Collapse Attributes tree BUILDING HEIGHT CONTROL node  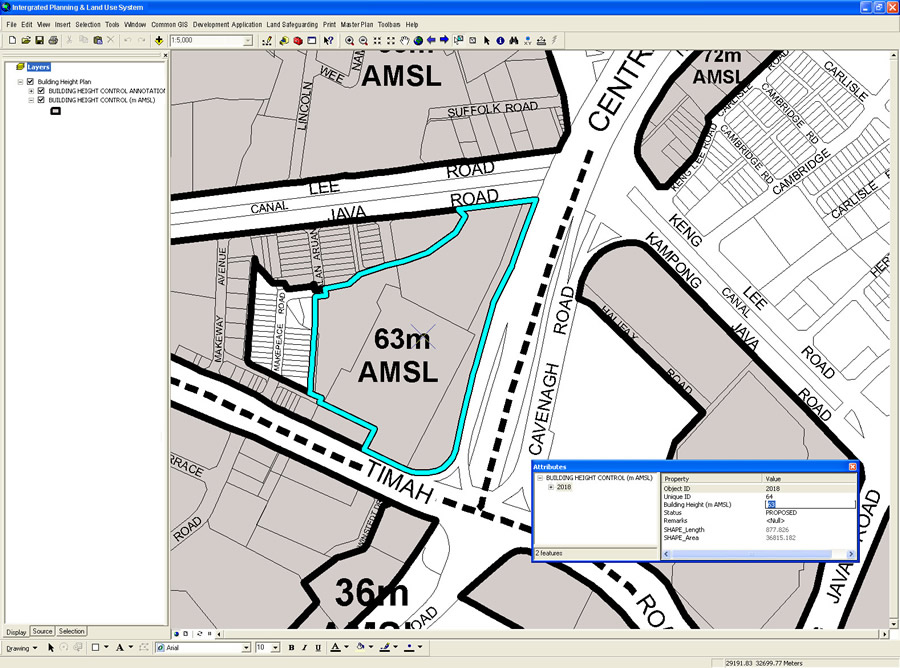[540, 477]
